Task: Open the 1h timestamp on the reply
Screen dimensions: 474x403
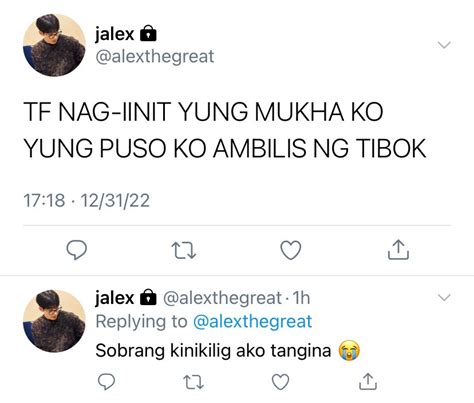Action: [301, 298]
